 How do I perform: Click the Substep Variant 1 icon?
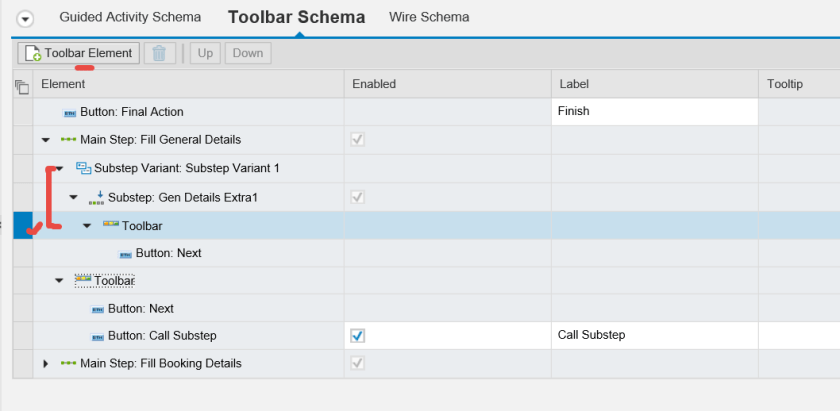[83, 168]
